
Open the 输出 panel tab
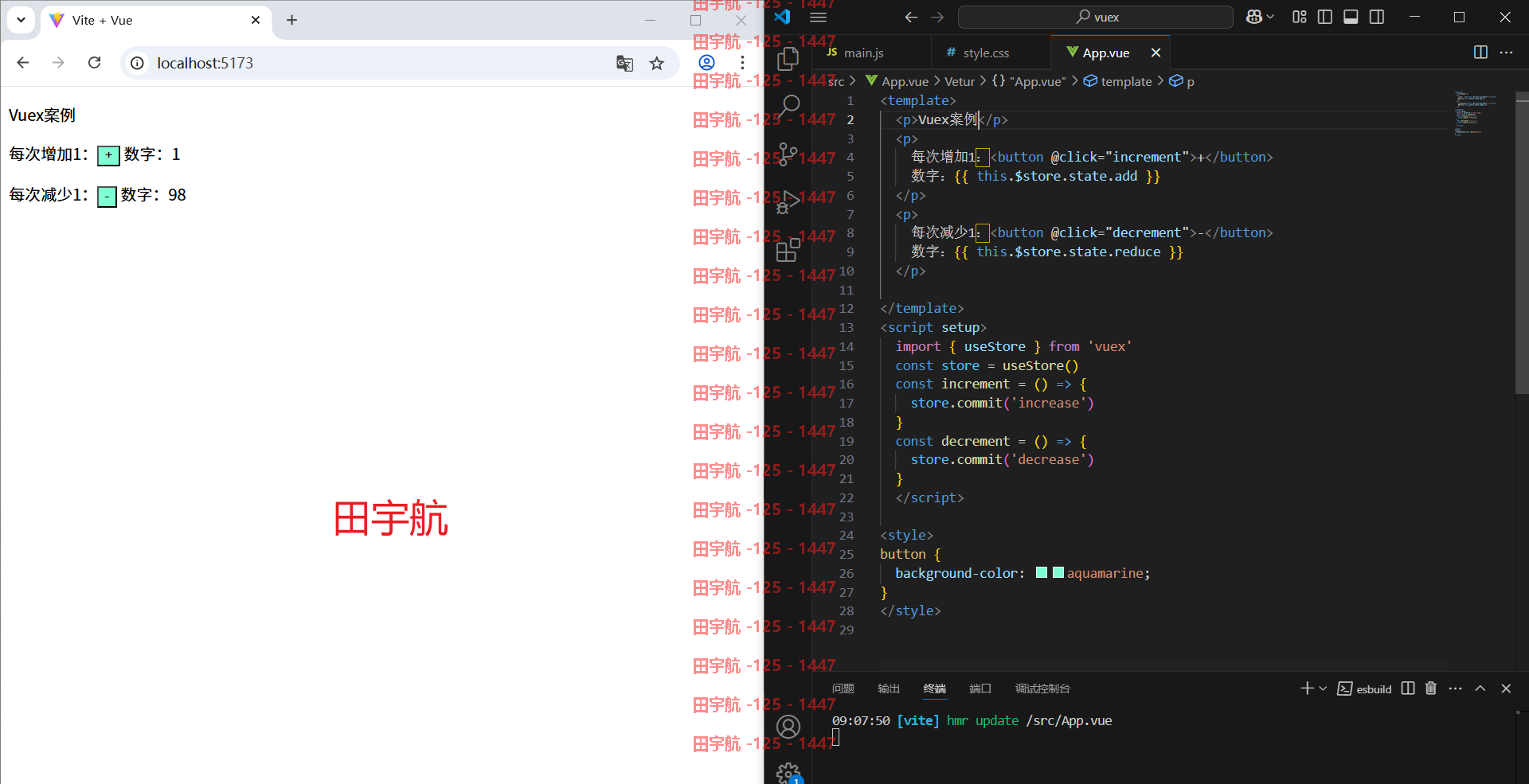pos(889,688)
